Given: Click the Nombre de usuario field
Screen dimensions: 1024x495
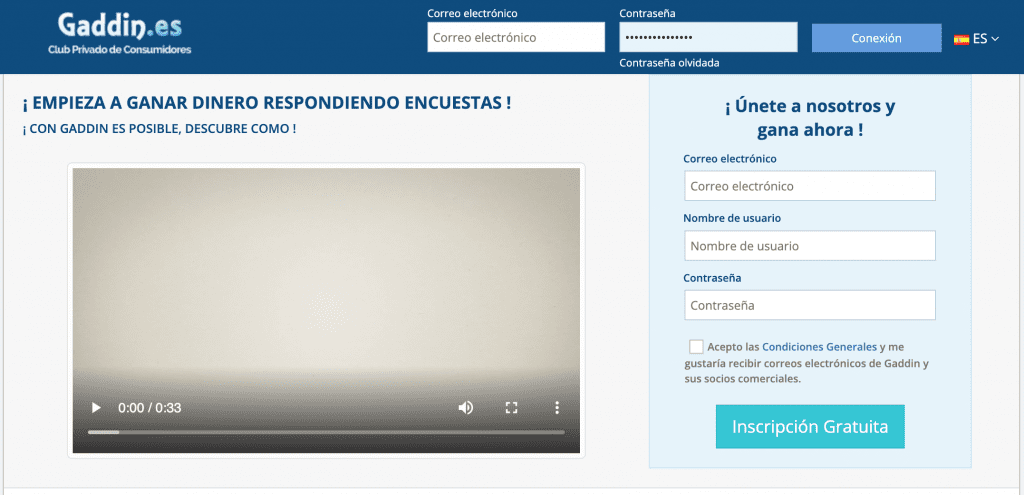Looking at the screenshot, I should click(810, 246).
